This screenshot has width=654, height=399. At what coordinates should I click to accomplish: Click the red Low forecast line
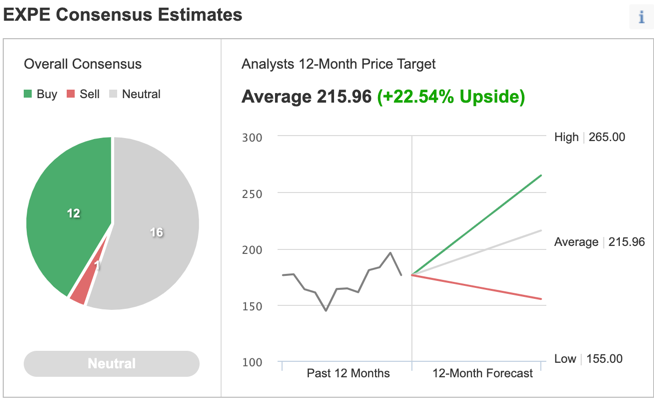(x=477, y=287)
